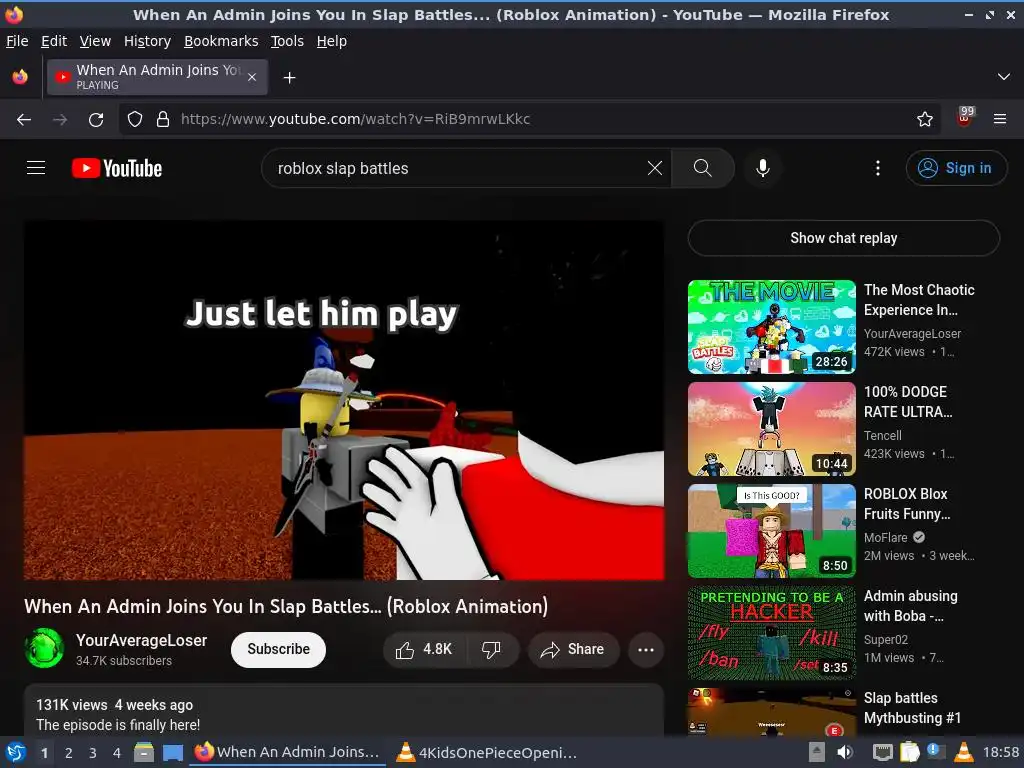The height and width of the screenshot is (768, 1024).
Task: Click the VLC cone tray icon
Action: 963,752
